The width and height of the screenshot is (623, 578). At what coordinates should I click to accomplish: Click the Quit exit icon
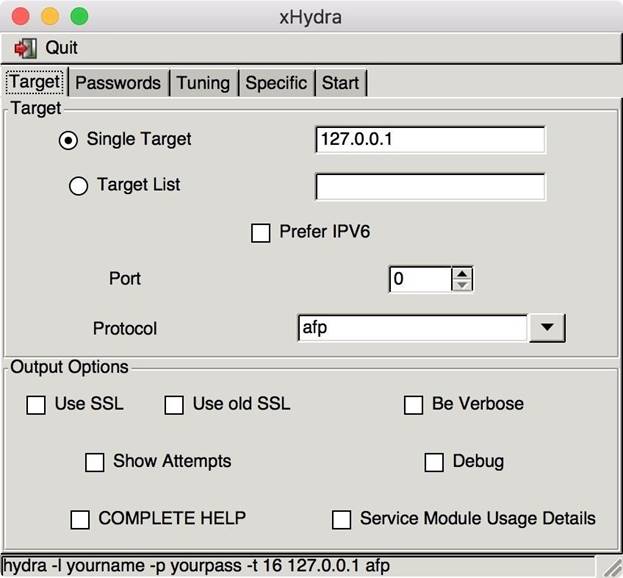coord(25,48)
